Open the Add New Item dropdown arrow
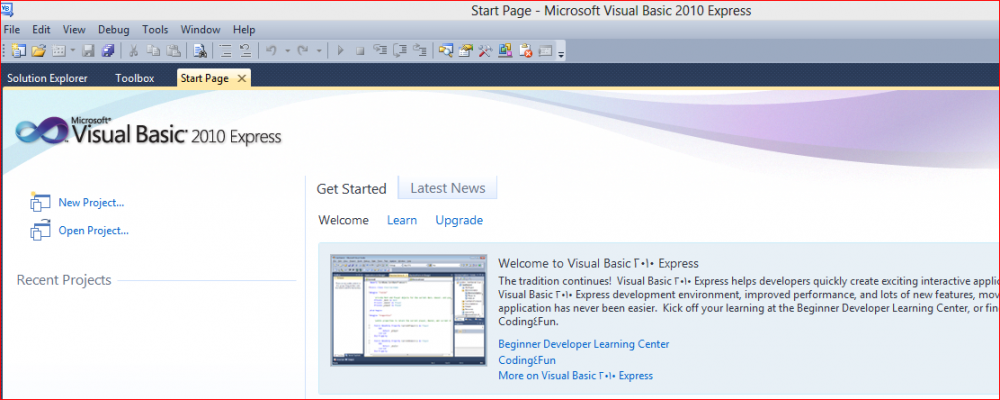The image size is (1000, 400). (x=73, y=50)
